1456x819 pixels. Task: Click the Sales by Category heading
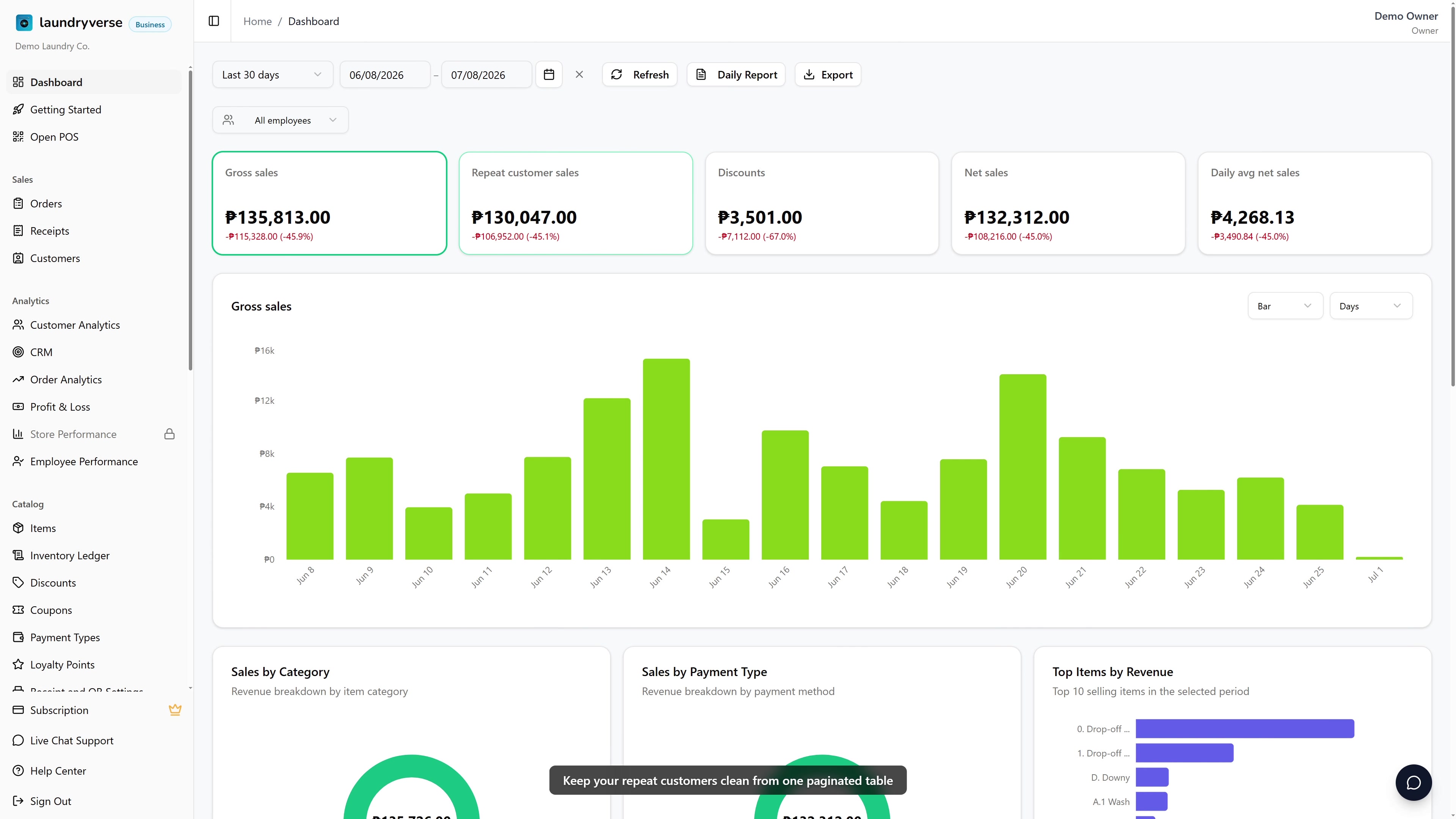280,672
